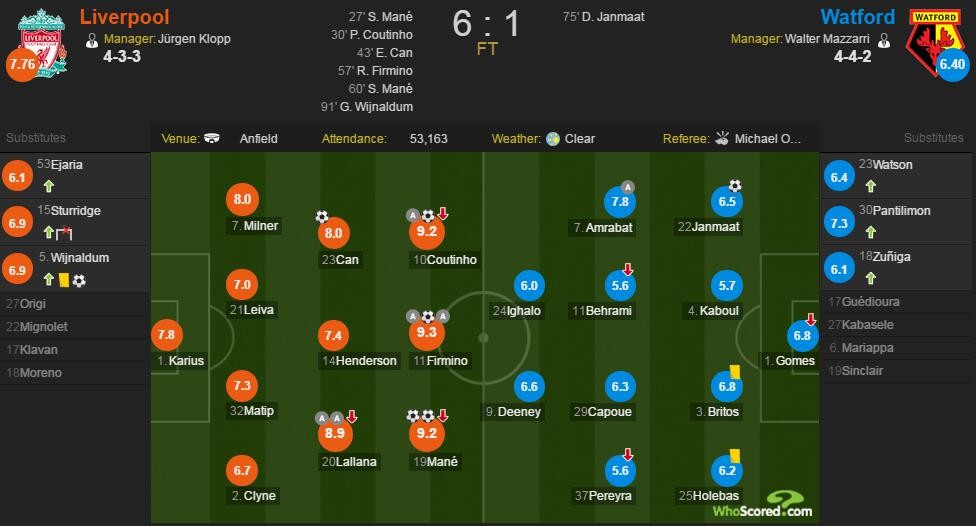Click the referee whistle icon
The image size is (976, 526).
[x=721, y=138]
